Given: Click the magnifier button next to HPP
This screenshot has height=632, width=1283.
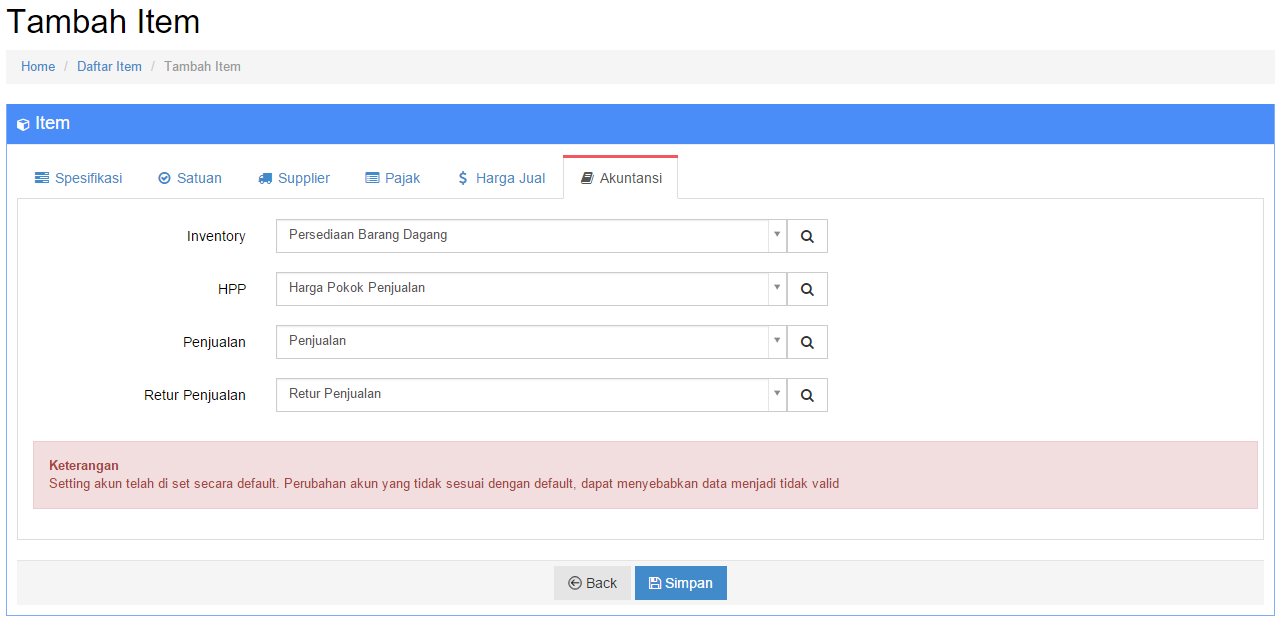Looking at the screenshot, I should [x=807, y=290].
